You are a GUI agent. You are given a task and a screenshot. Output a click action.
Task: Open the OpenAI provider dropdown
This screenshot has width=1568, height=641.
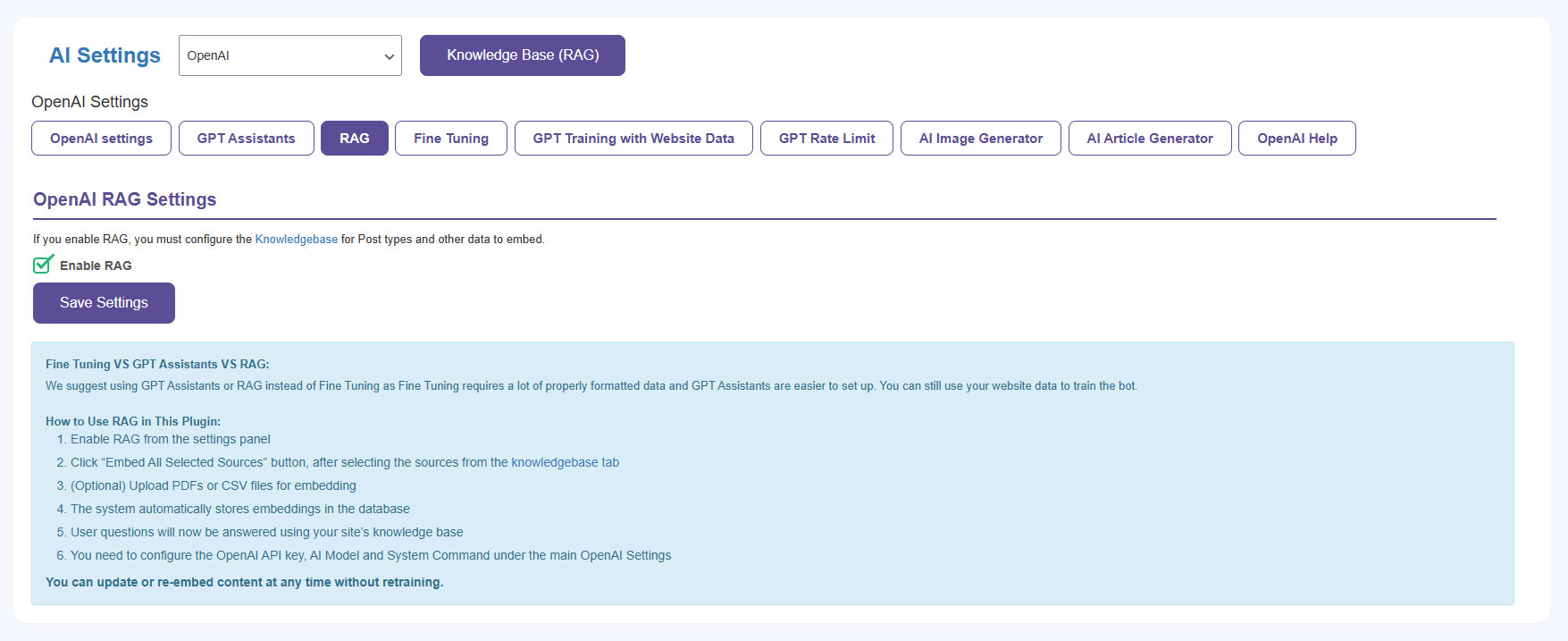(x=289, y=55)
